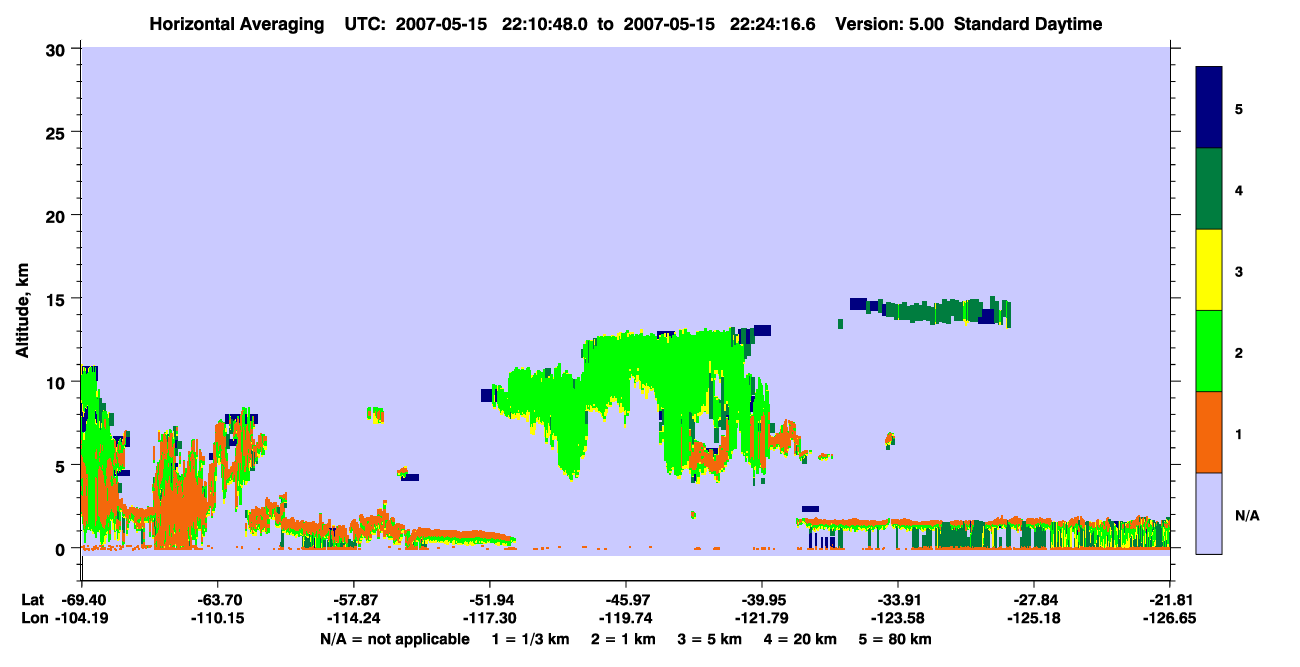Click the 'Standard Daytime' text
The height and width of the screenshot is (667, 1300).
point(1028,24)
